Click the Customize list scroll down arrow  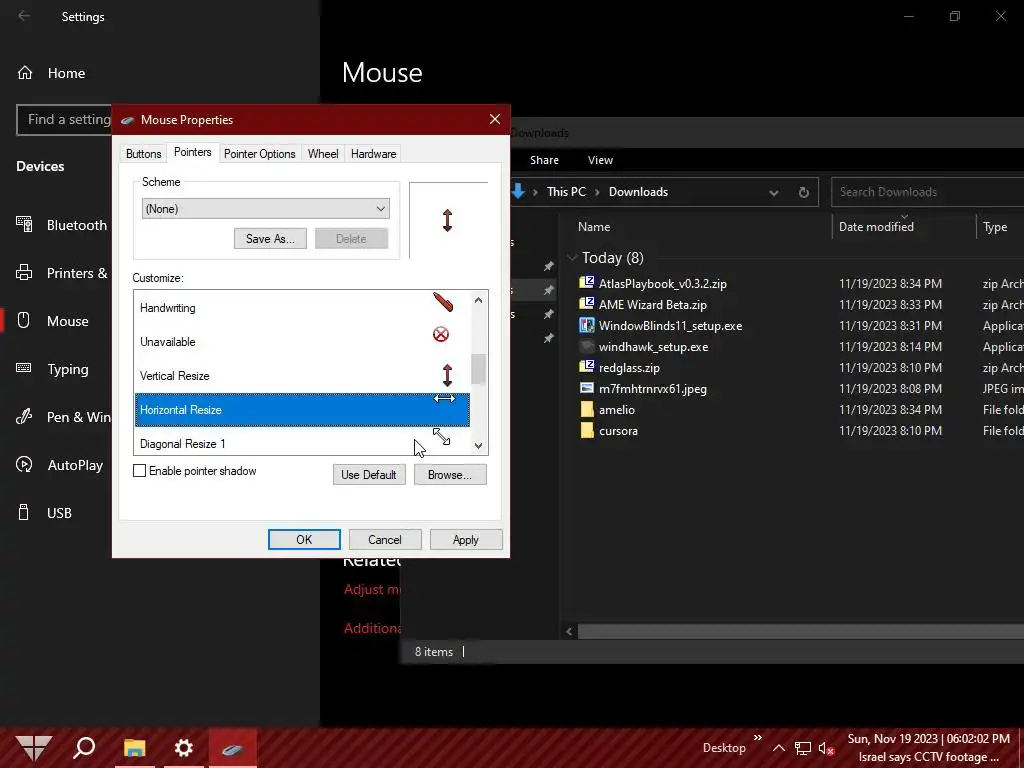(x=479, y=446)
